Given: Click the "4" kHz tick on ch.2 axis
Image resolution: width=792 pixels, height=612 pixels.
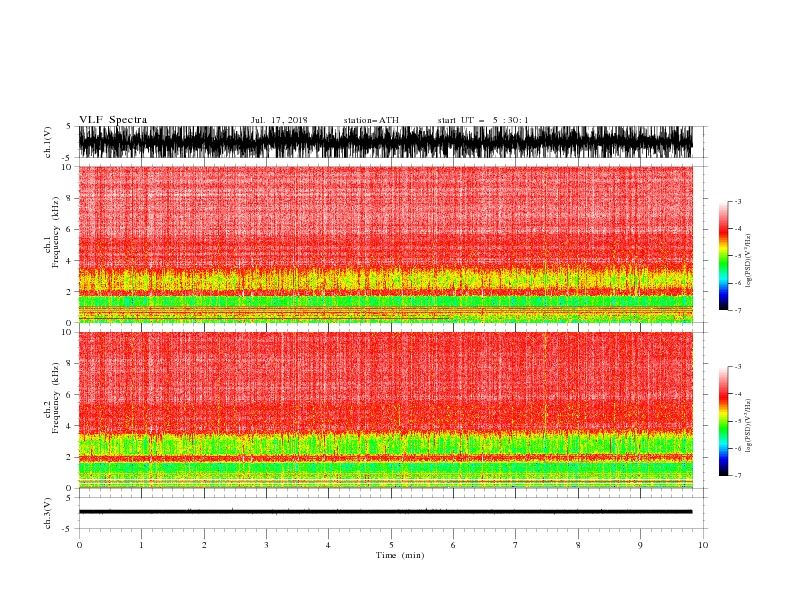Looking at the screenshot, I should coord(70,426).
